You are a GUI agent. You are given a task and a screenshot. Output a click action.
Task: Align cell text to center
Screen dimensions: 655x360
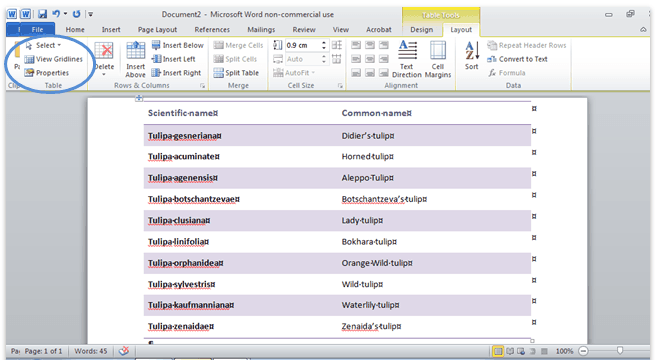point(370,59)
